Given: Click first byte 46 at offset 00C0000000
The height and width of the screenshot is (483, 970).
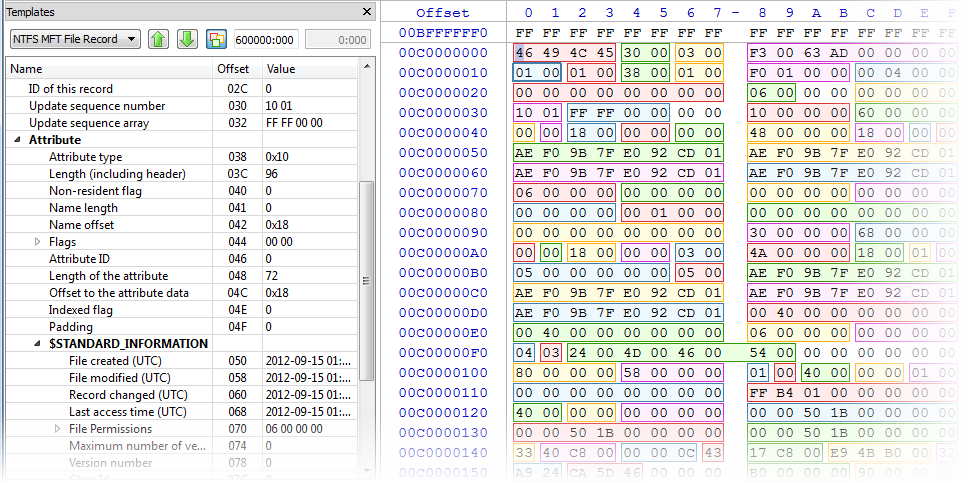Looking at the screenshot, I should tap(524, 52).
